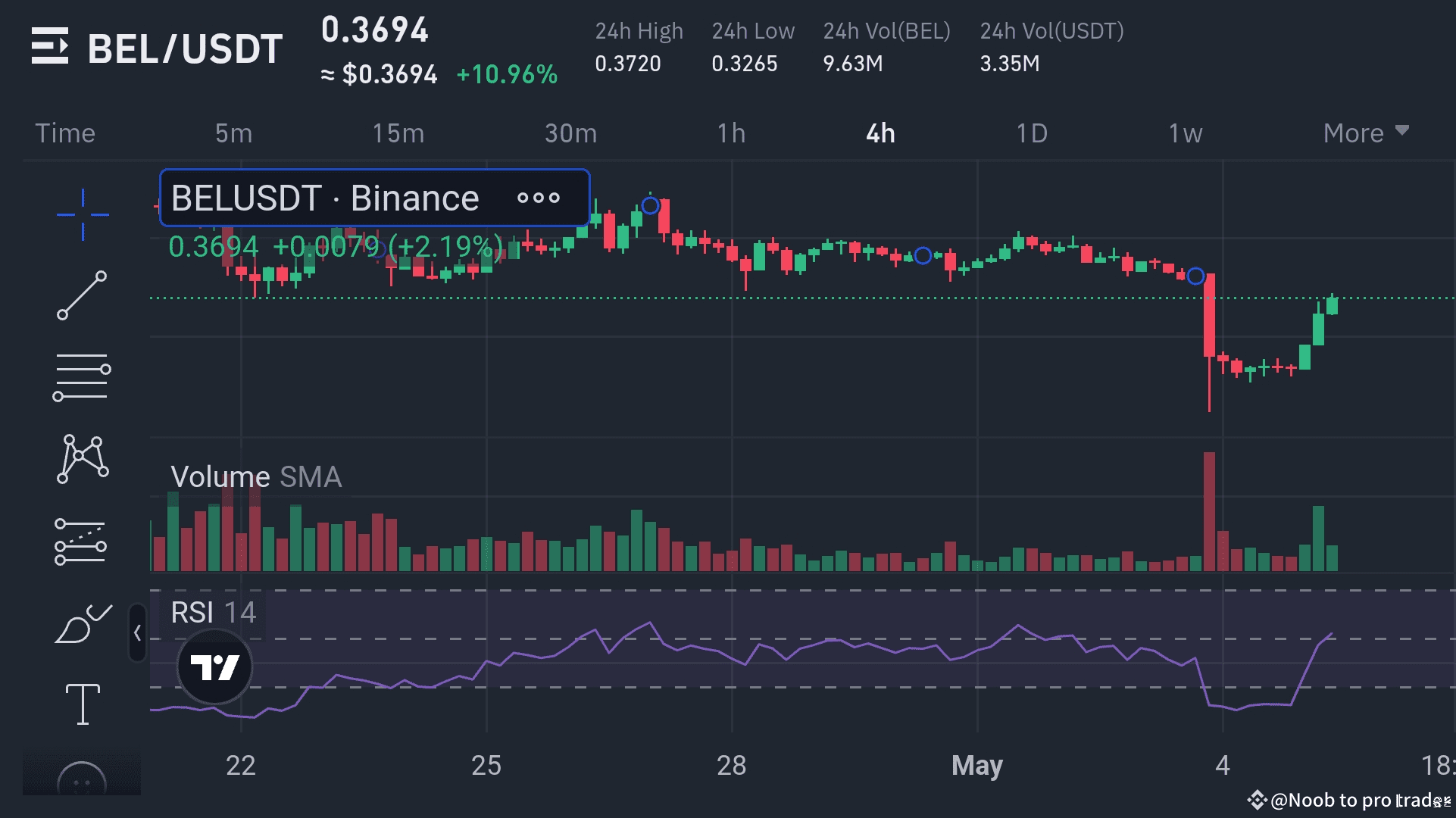Select the horizontal lines Fibonacci tool

tap(82, 376)
